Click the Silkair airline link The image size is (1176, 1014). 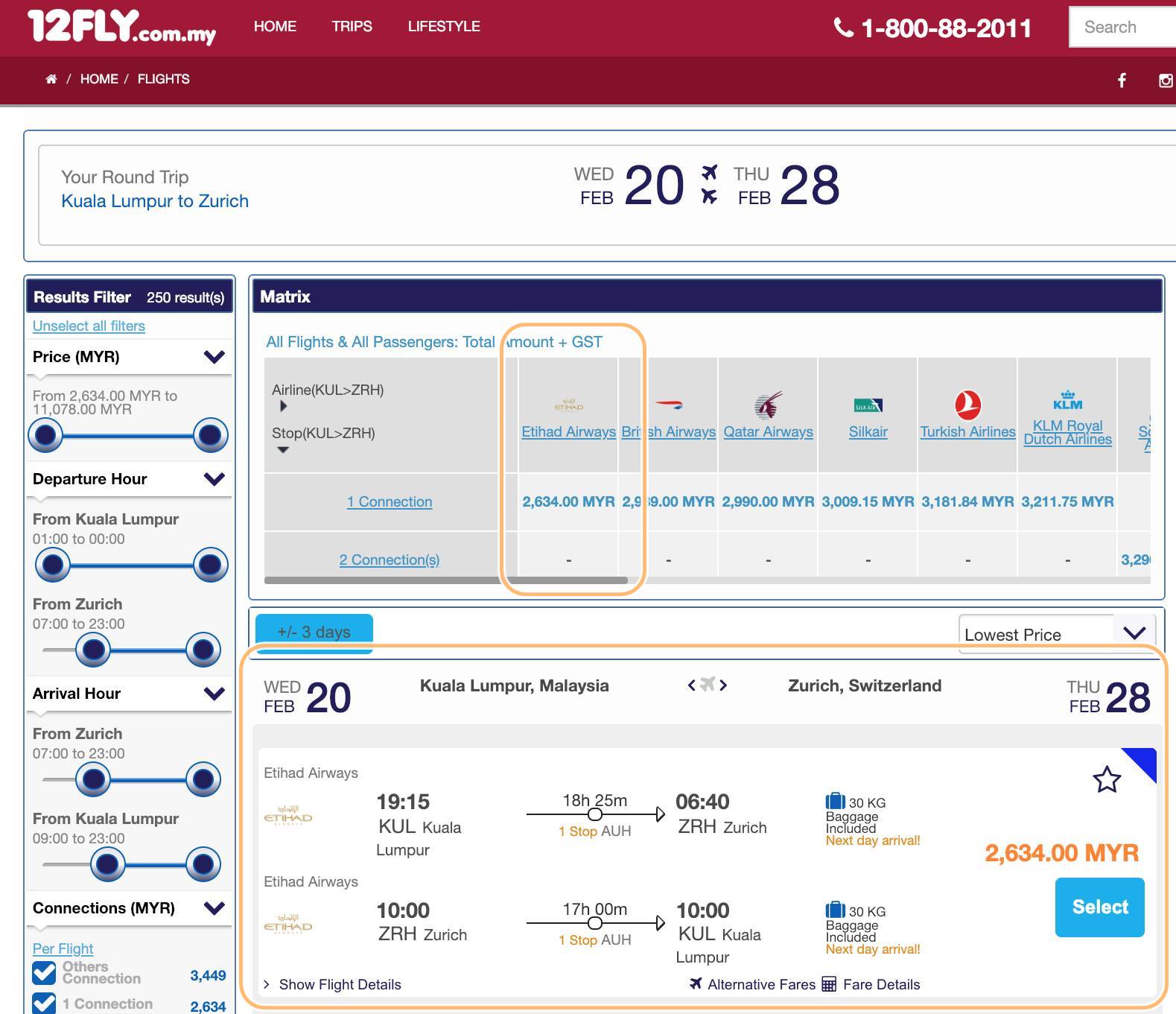click(x=868, y=431)
